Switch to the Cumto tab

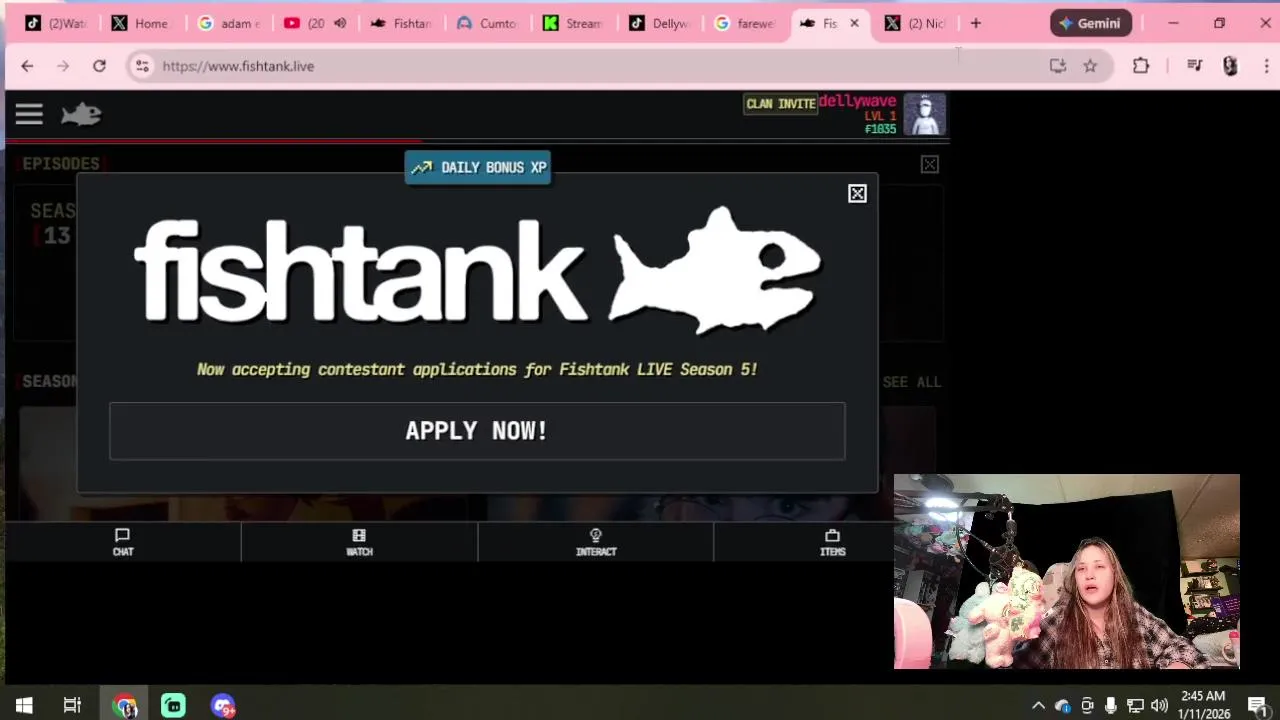click(487, 23)
